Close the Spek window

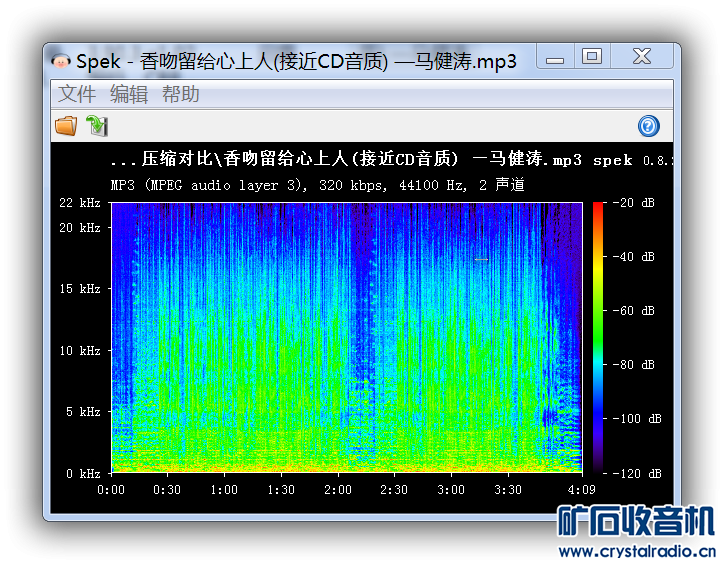(x=642, y=57)
